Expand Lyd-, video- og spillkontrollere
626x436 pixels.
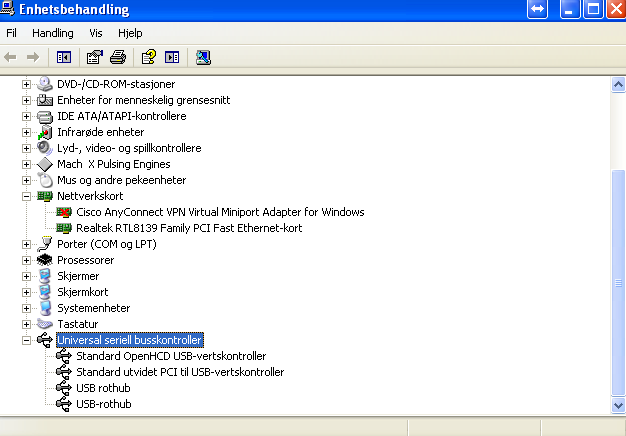coord(26,148)
